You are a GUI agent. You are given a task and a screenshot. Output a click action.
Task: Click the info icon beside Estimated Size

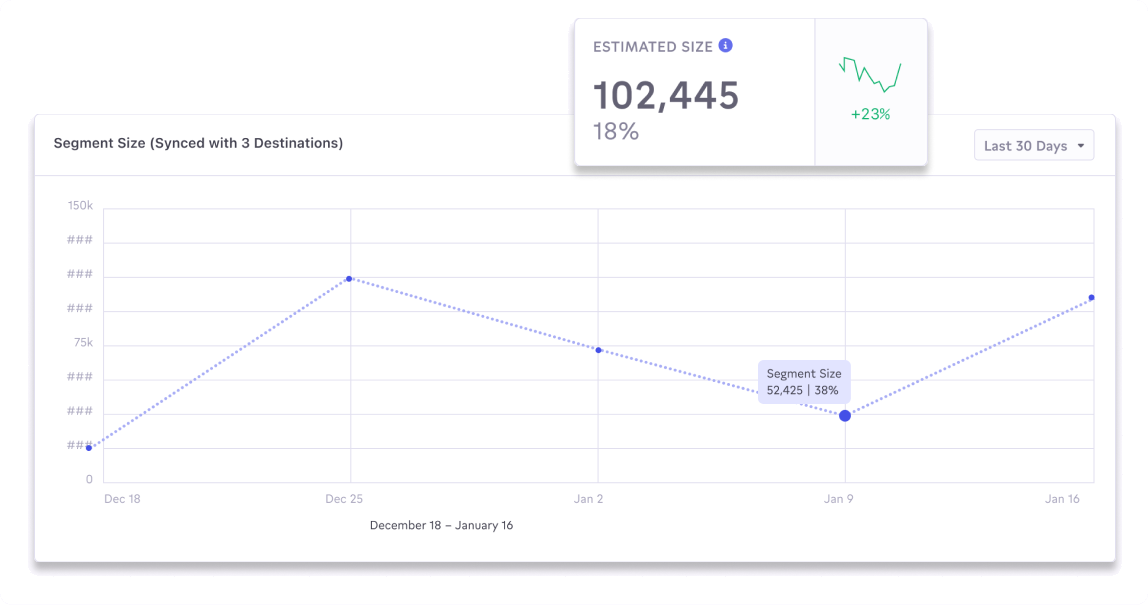click(x=726, y=46)
